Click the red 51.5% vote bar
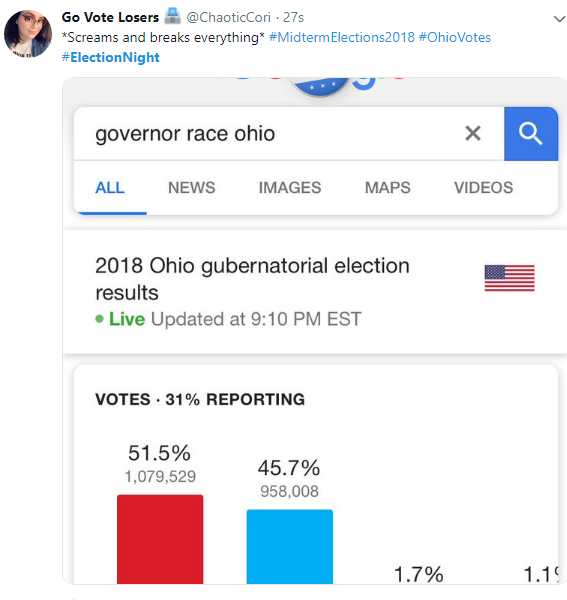567x600 pixels. pyautogui.click(x=160, y=539)
